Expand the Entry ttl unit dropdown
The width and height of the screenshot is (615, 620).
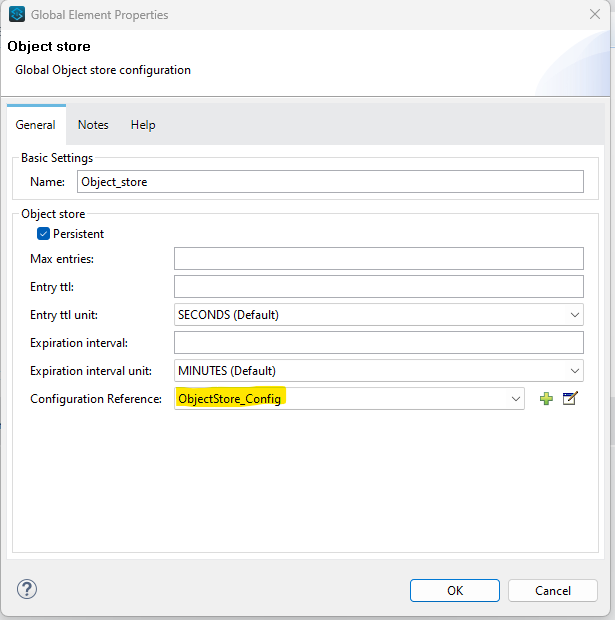tap(574, 314)
